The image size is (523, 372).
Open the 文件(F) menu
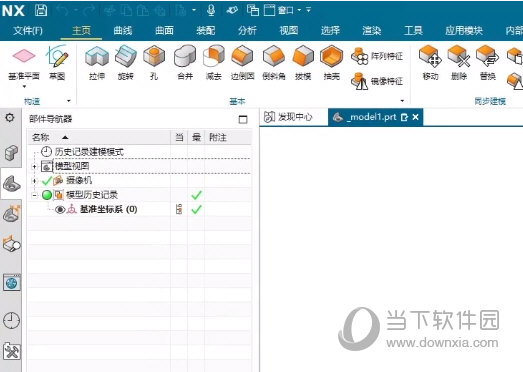[x=28, y=31]
